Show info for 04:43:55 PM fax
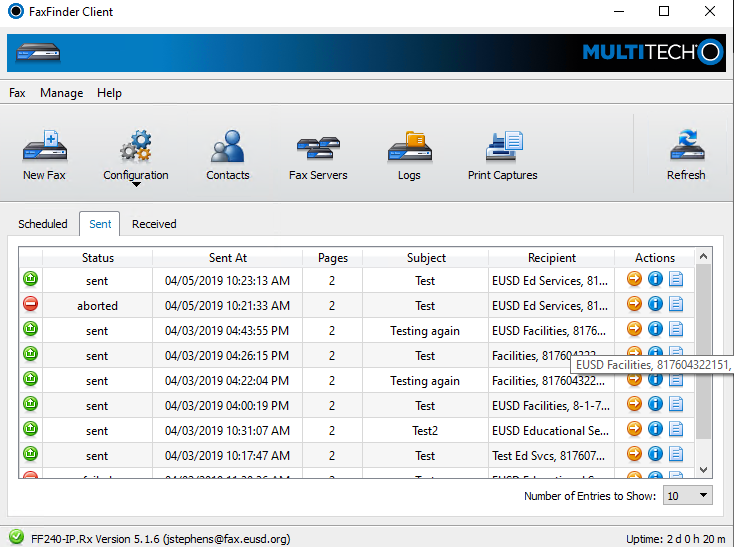 [x=655, y=329]
